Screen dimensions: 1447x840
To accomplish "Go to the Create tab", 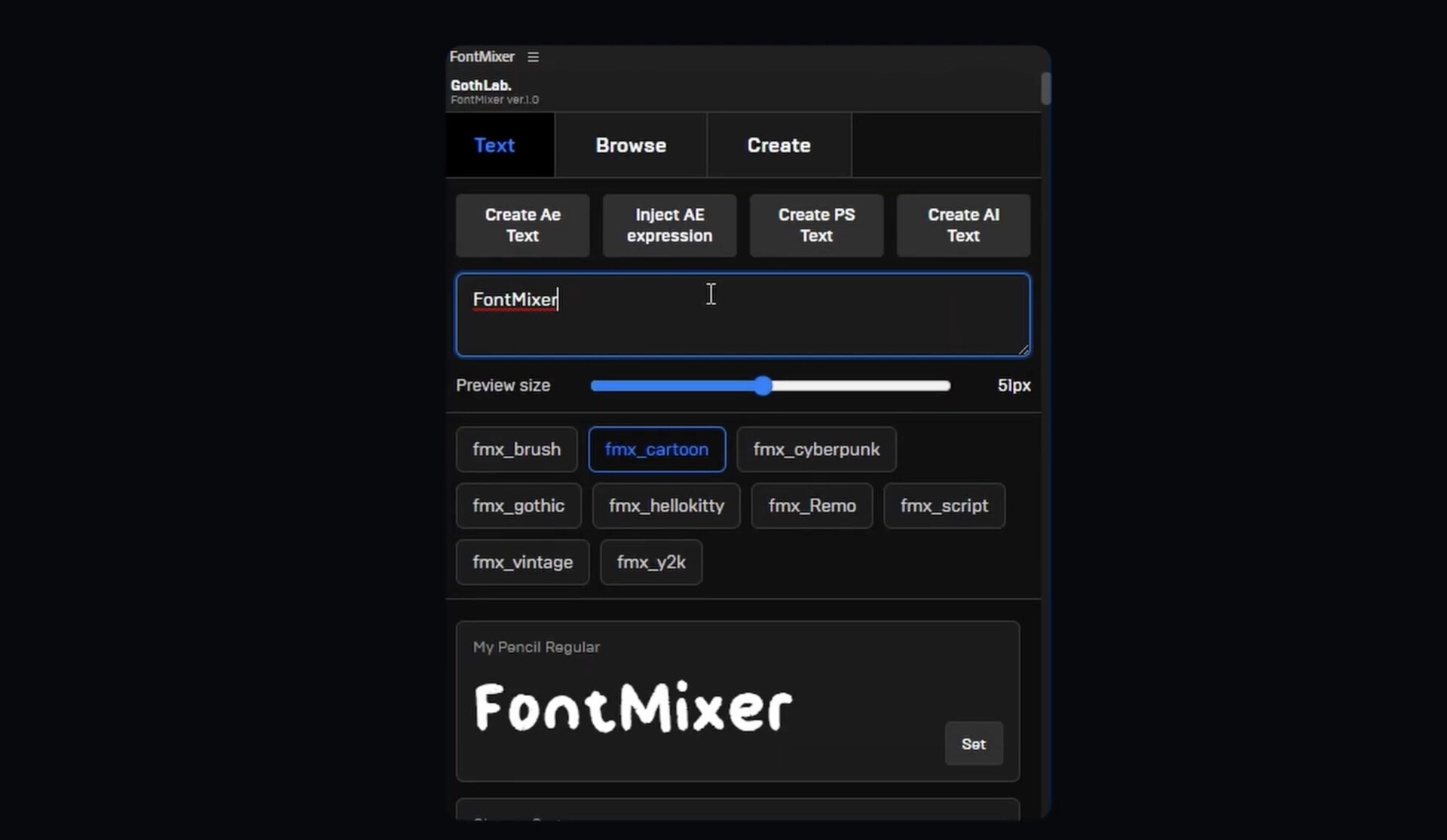I will click(779, 145).
